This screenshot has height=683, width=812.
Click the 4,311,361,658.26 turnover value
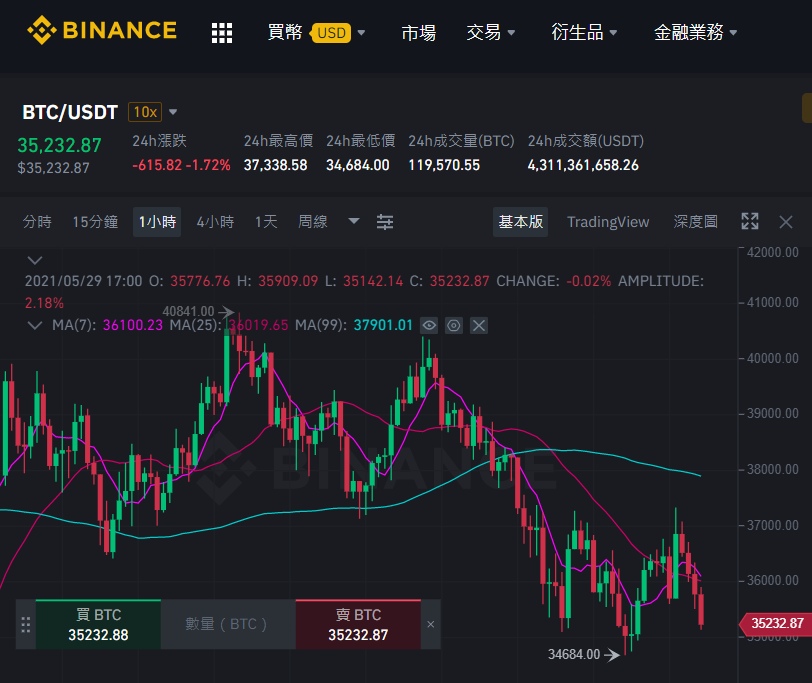[x=583, y=165]
